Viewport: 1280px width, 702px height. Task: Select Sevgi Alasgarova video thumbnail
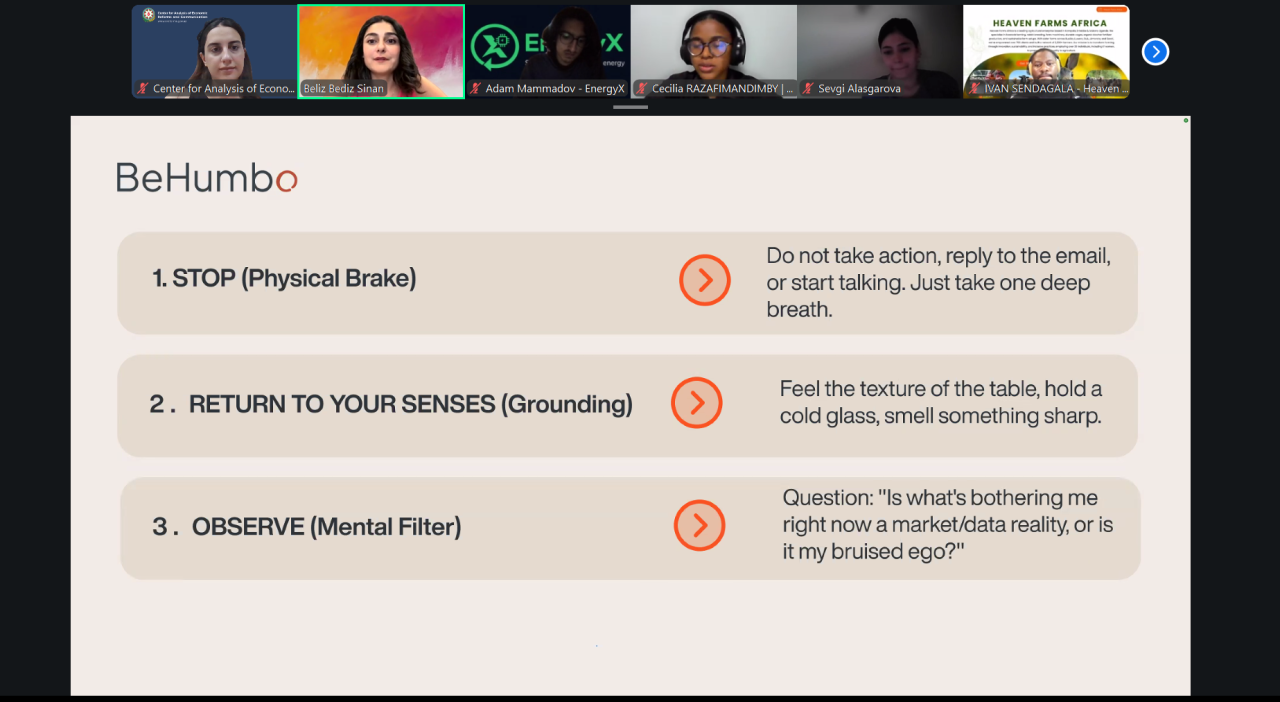click(880, 51)
